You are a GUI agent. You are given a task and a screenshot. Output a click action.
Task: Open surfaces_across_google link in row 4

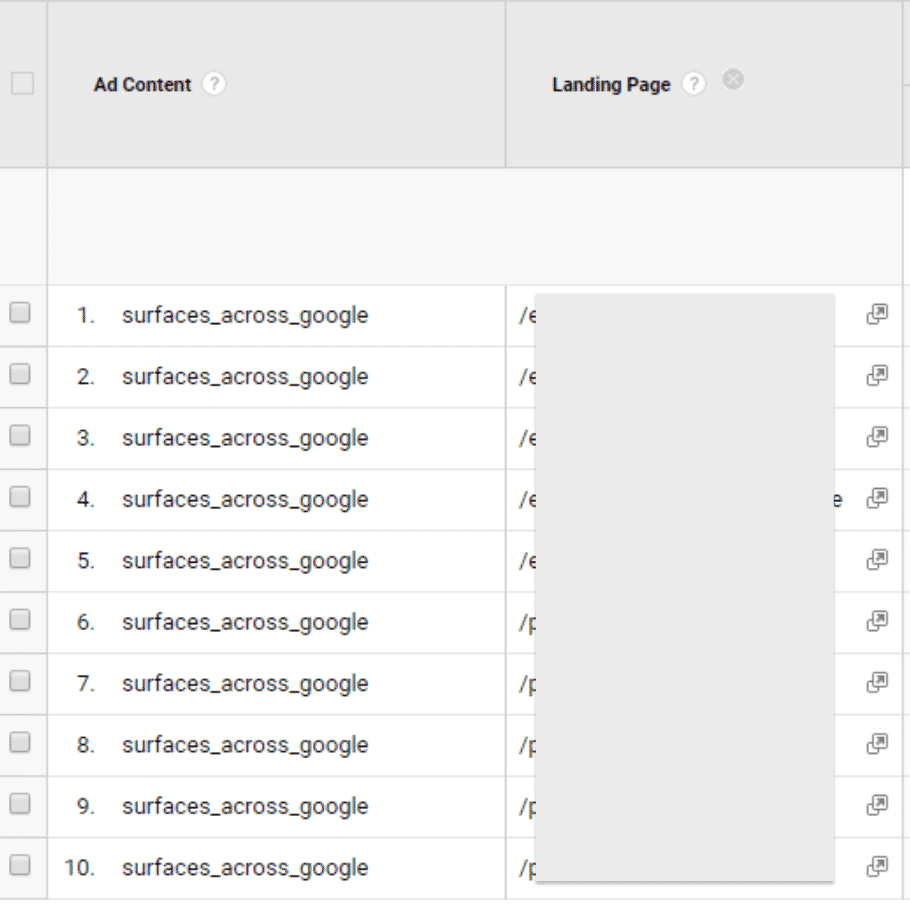click(x=245, y=500)
